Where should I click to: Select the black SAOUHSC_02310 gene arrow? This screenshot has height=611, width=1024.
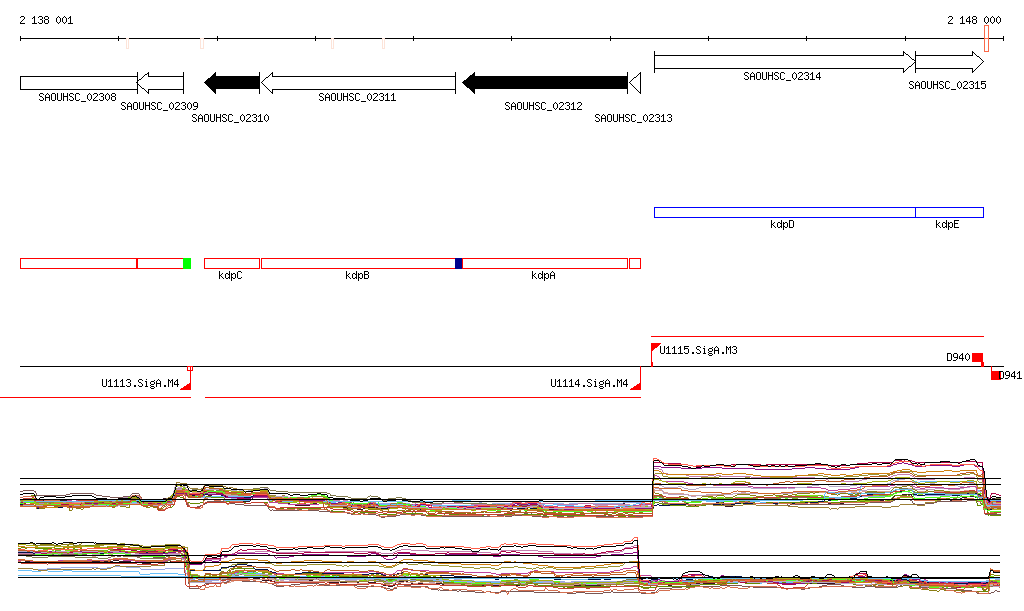click(x=232, y=83)
